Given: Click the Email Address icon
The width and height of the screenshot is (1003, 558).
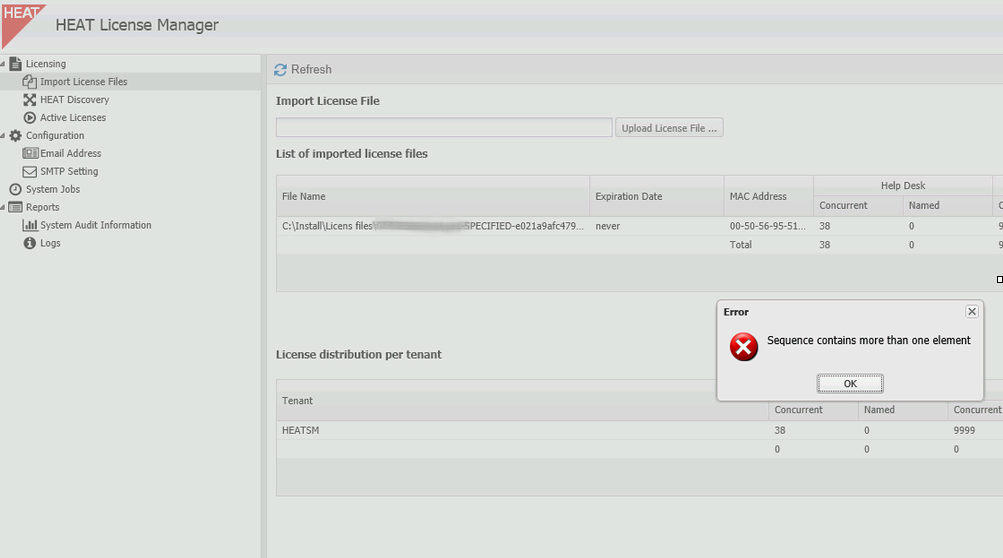Looking at the screenshot, I should click(x=30, y=154).
